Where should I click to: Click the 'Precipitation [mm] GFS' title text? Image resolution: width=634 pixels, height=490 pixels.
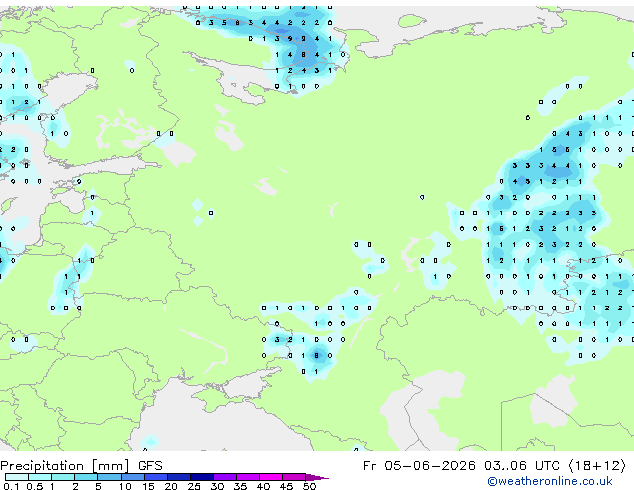click(x=81, y=466)
